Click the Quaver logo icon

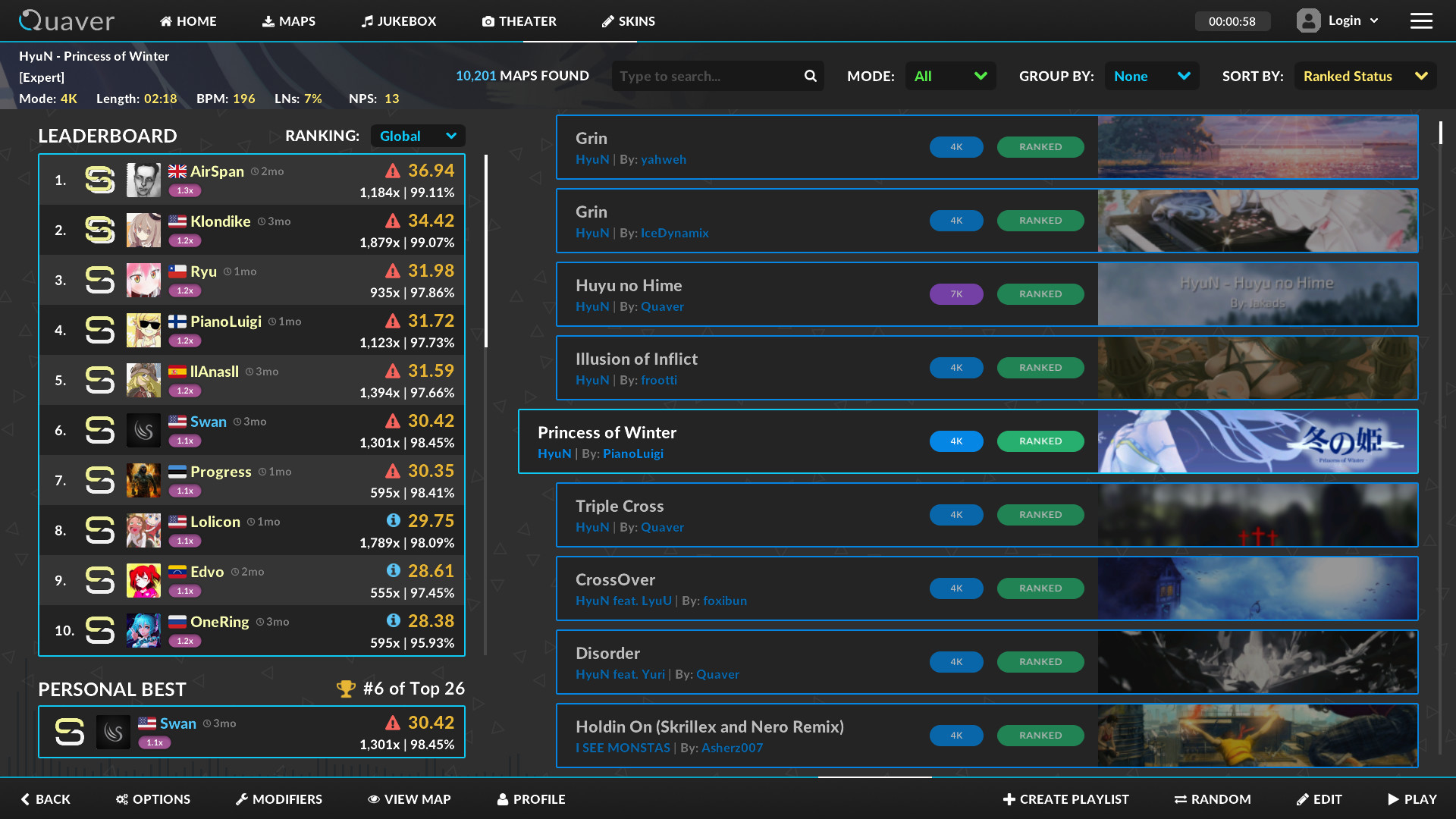pos(30,20)
